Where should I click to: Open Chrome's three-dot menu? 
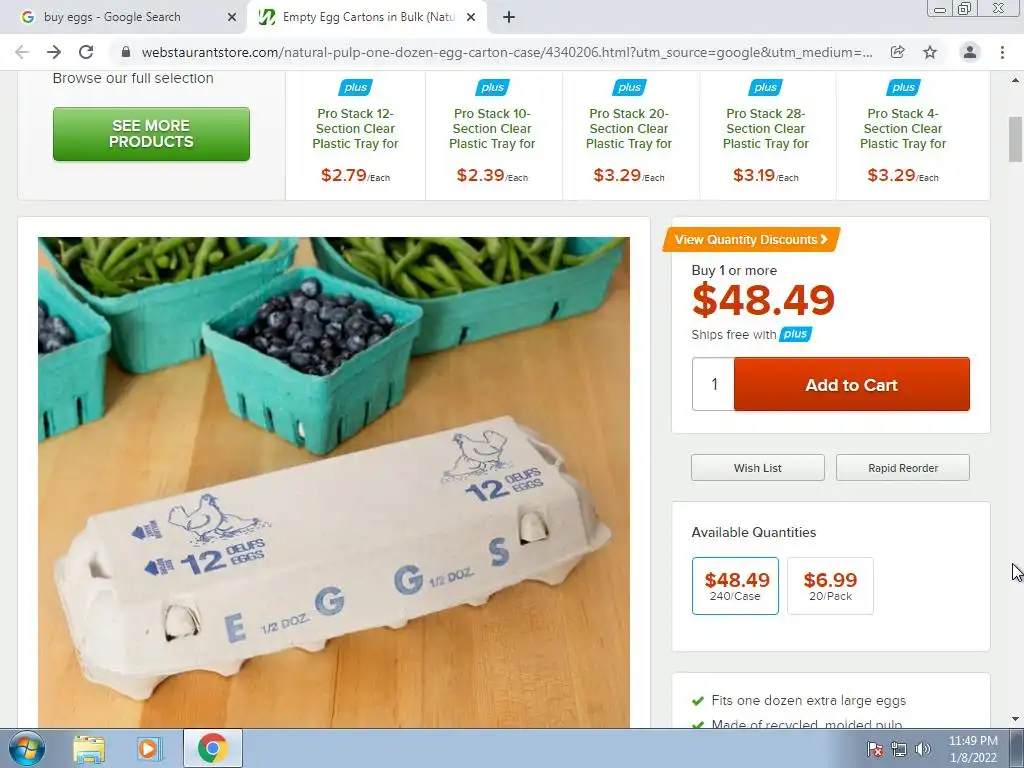coord(1002,52)
